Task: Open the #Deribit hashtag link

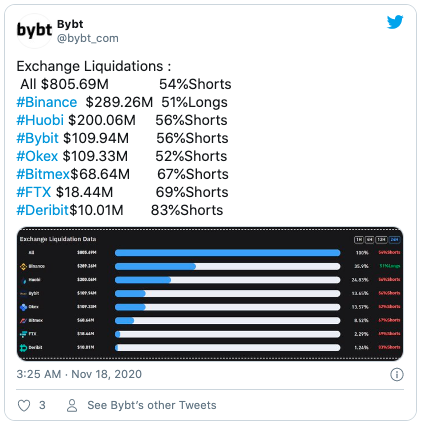Action: tap(42, 210)
